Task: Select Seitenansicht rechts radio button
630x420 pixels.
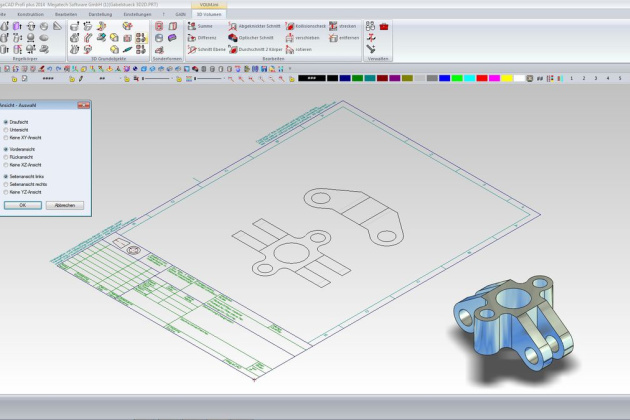Action: pos(6,183)
